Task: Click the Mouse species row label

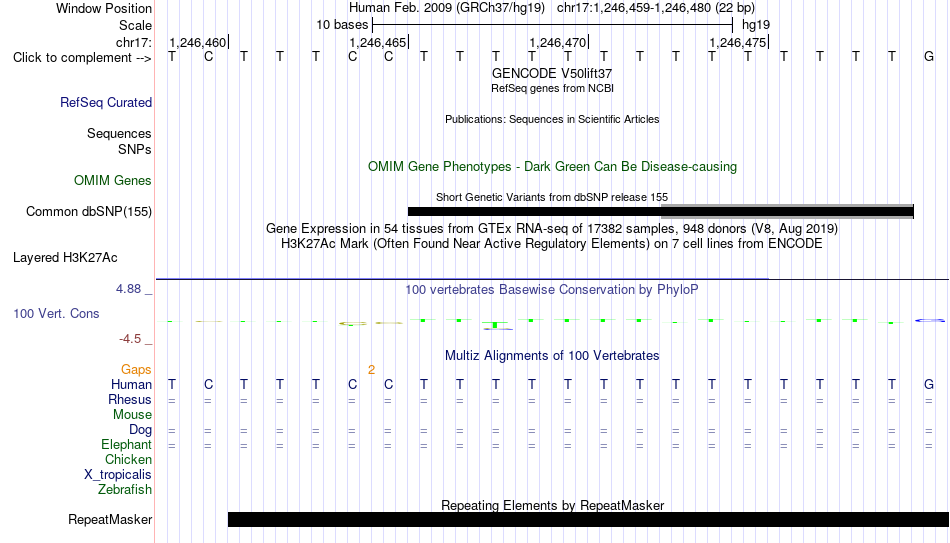Action: click(x=132, y=415)
